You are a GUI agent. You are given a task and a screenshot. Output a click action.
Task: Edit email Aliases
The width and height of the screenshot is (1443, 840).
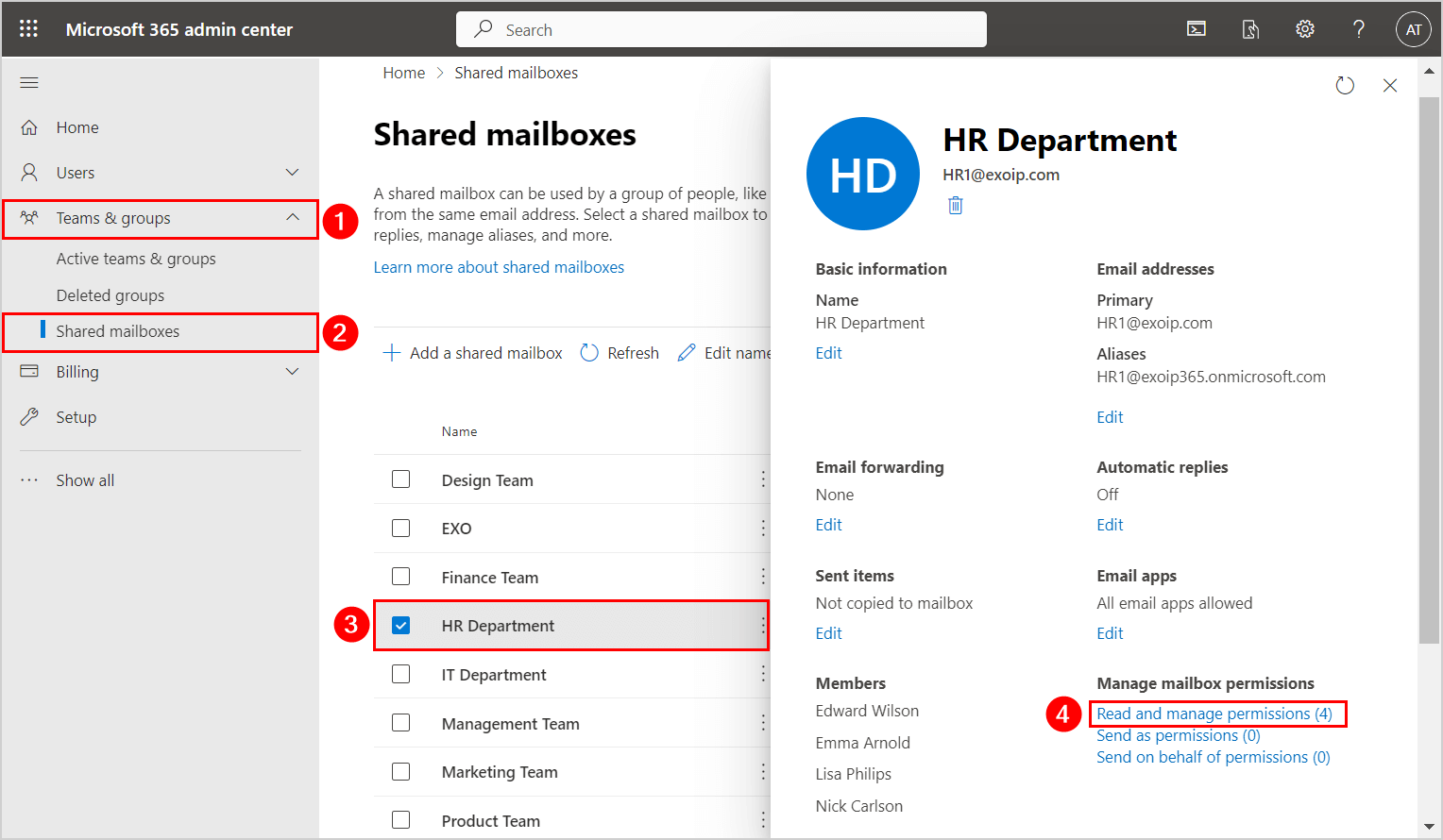point(1110,417)
